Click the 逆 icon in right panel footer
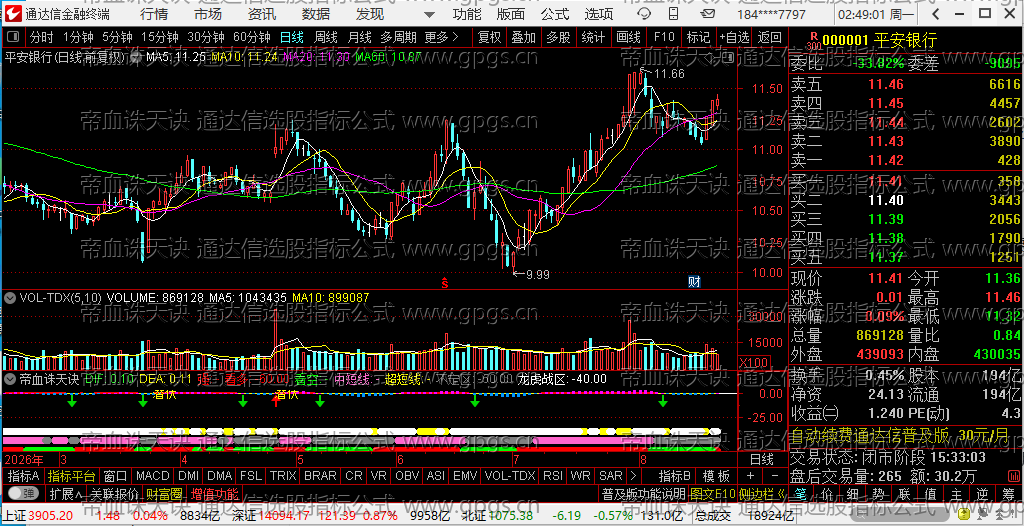The height and width of the screenshot is (526, 1024). coord(982,492)
